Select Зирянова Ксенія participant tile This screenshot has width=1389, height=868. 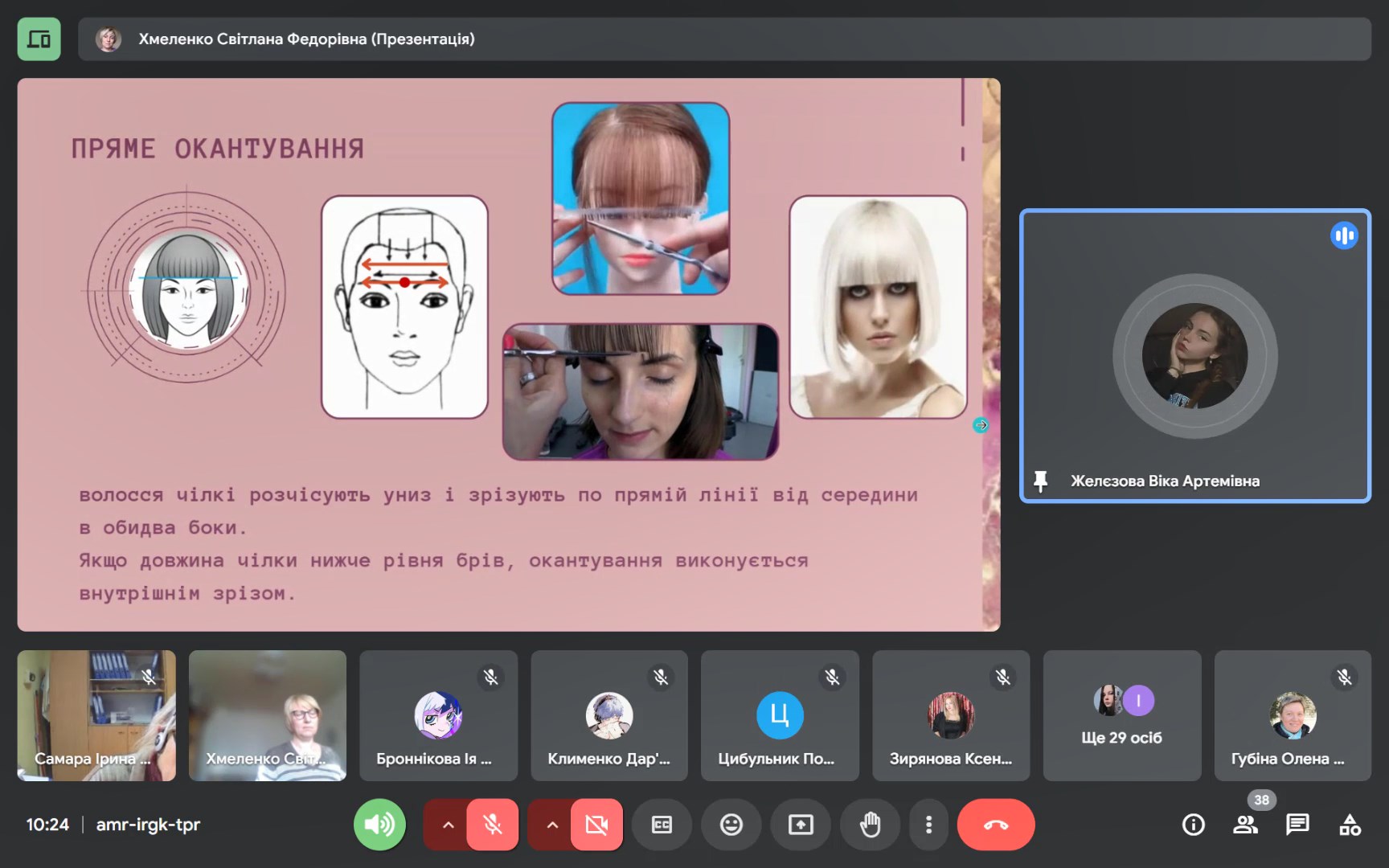tap(951, 715)
